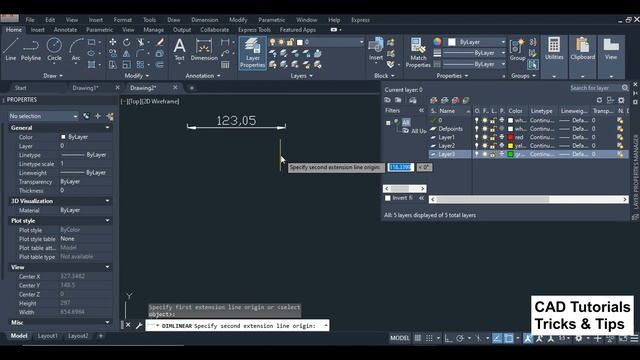
Task: Click the Layer Manager horizontal scrollbar
Action: pyautogui.click(x=529, y=200)
